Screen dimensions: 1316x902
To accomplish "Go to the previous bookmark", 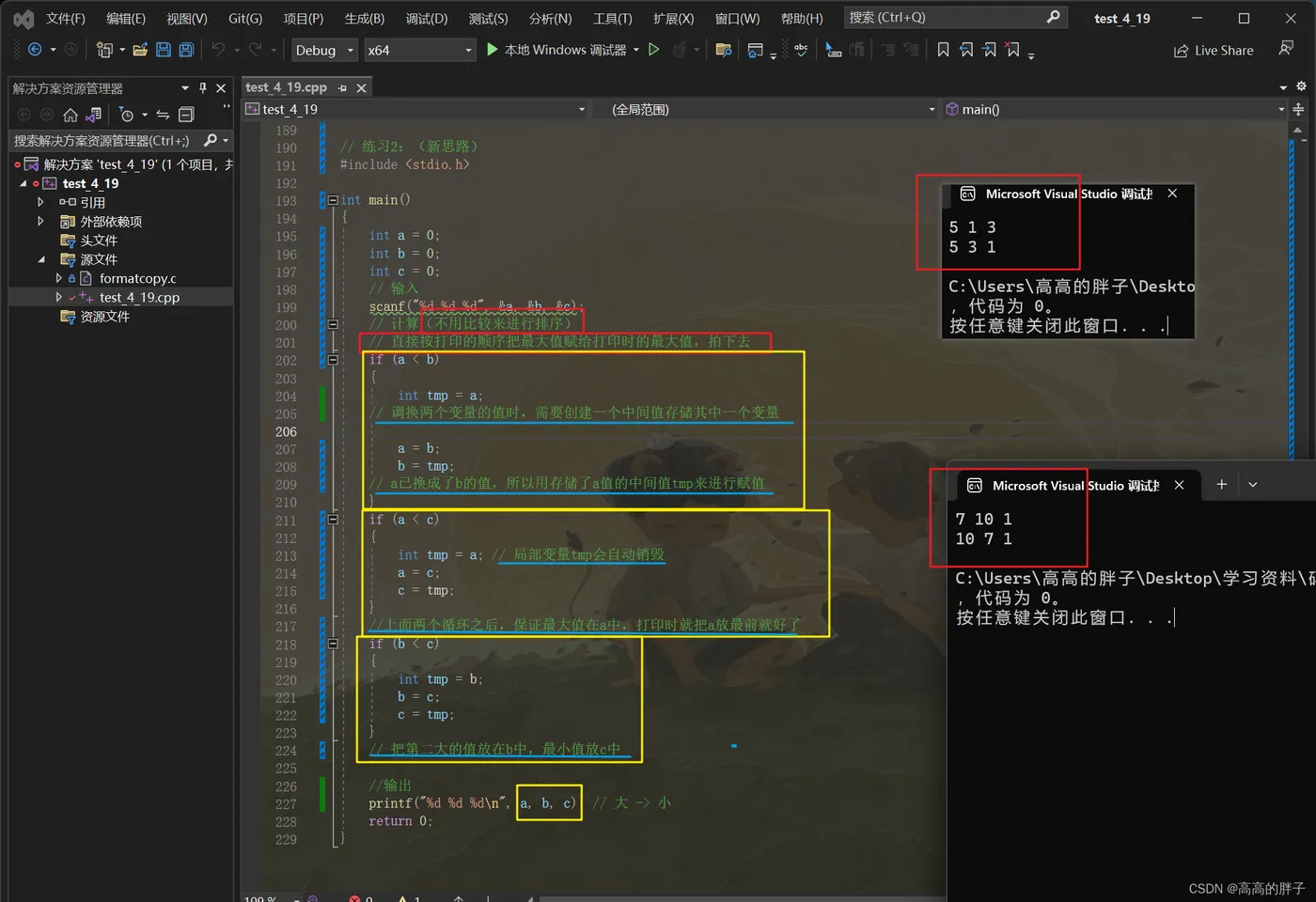I will pos(966,50).
